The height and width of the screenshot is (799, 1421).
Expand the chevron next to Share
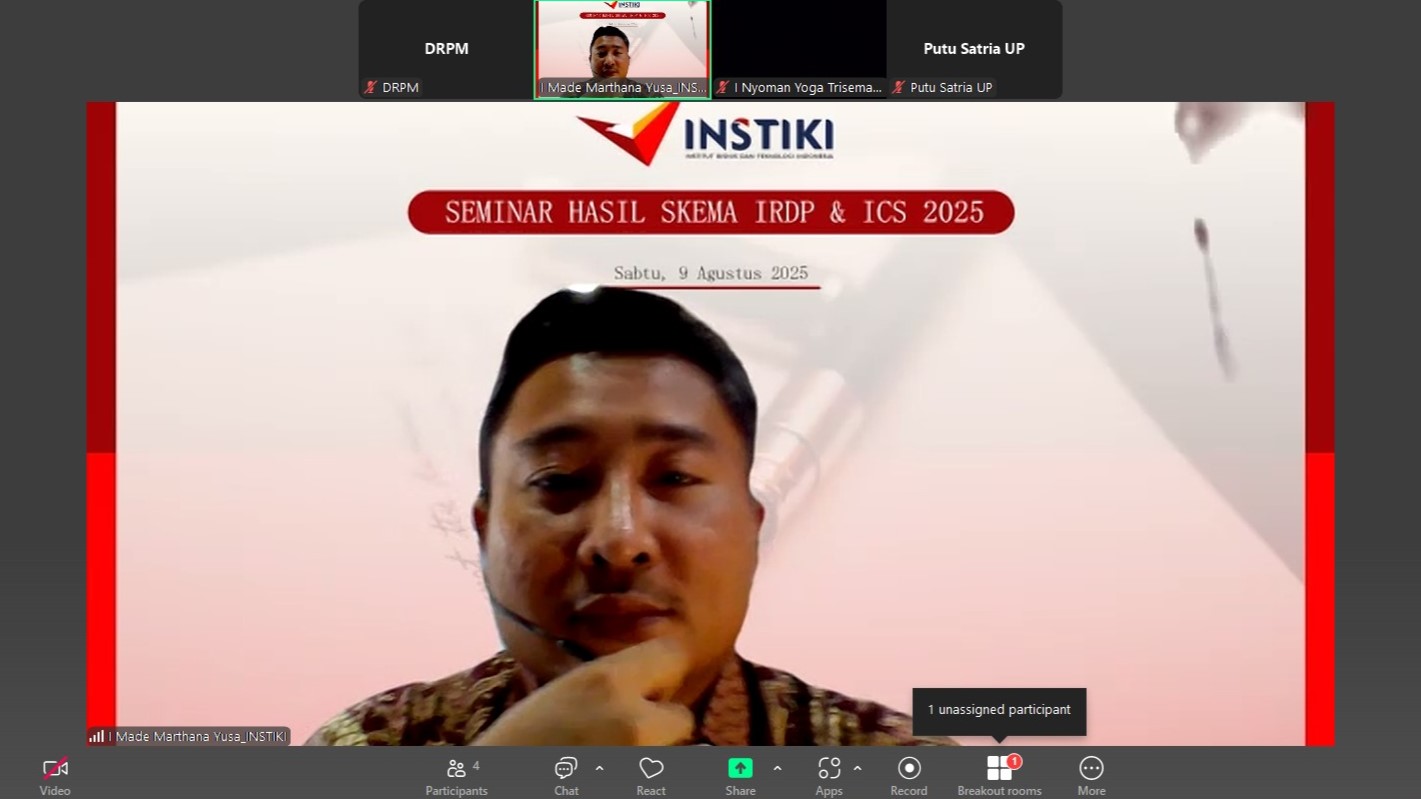(x=777, y=768)
